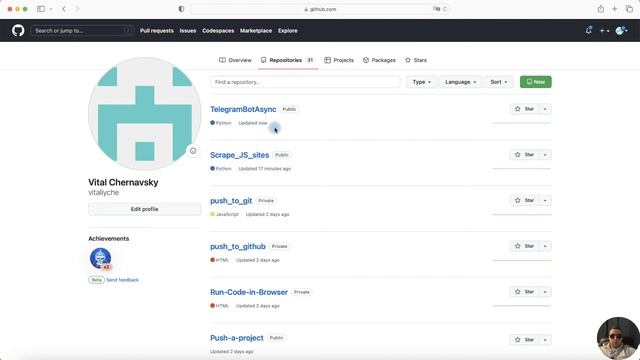
Task: Click the Beta label under Achievements
Action: tap(96, 280)
